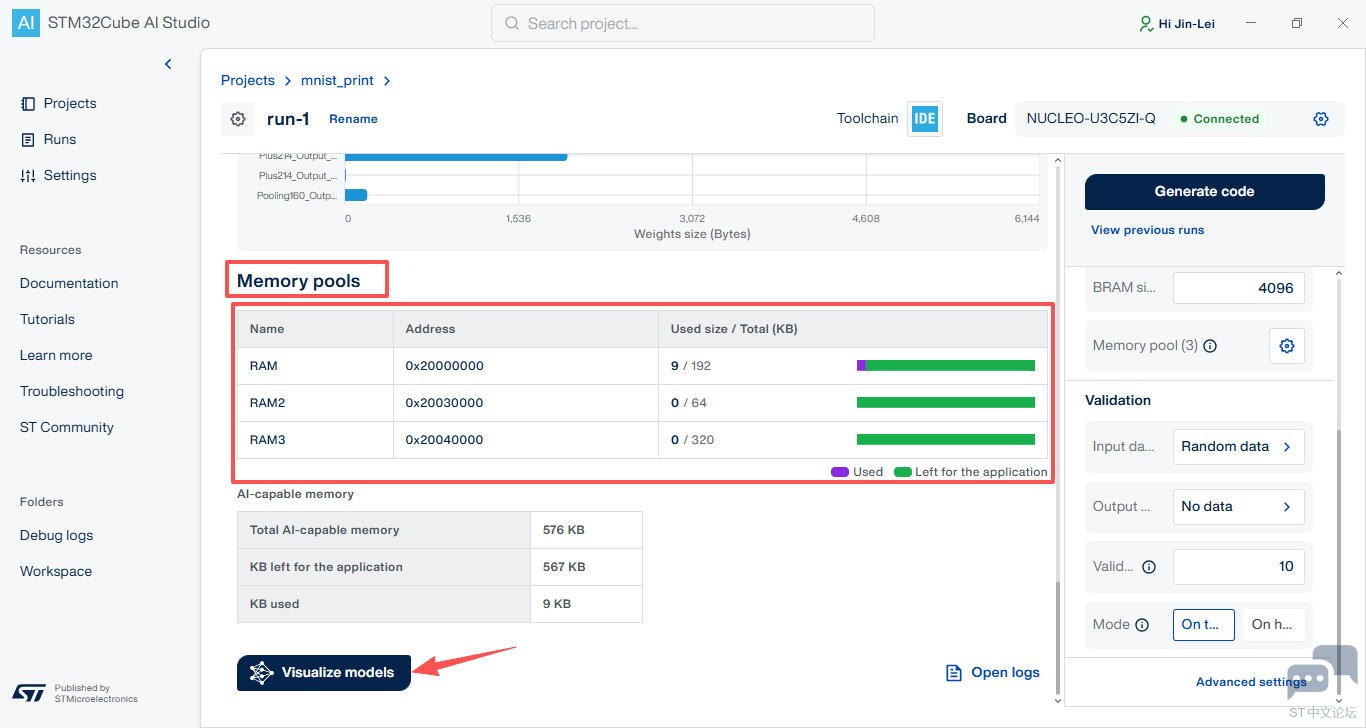The width and height of the screenshot is (1366, 728).
Task: Open Memory pool settings gear button
Action: pos(1287,346)
